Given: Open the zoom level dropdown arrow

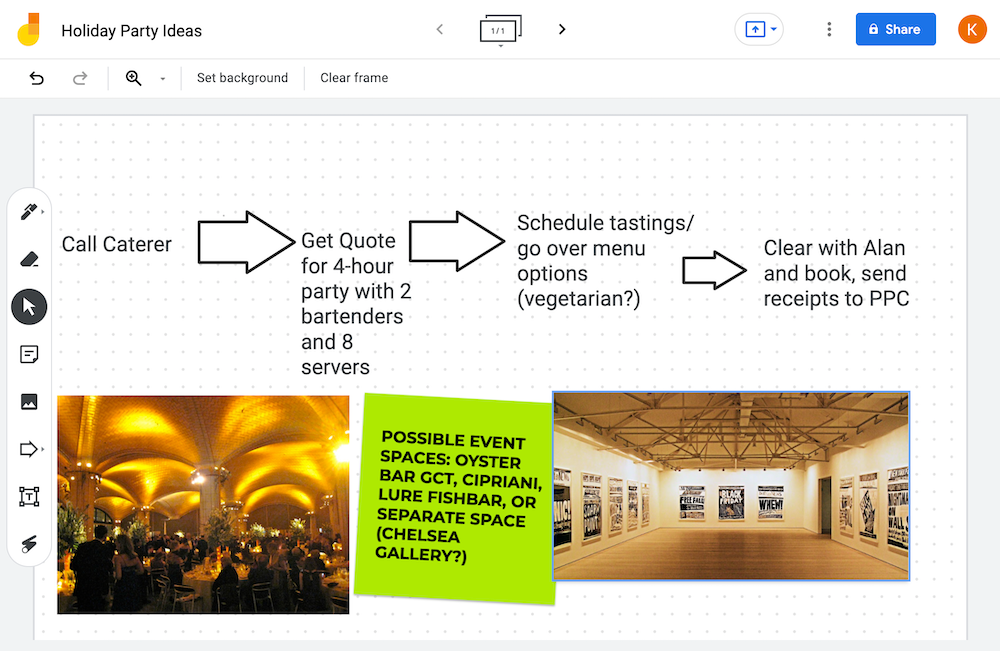Looking at the screenshot, I should [162, 79].
